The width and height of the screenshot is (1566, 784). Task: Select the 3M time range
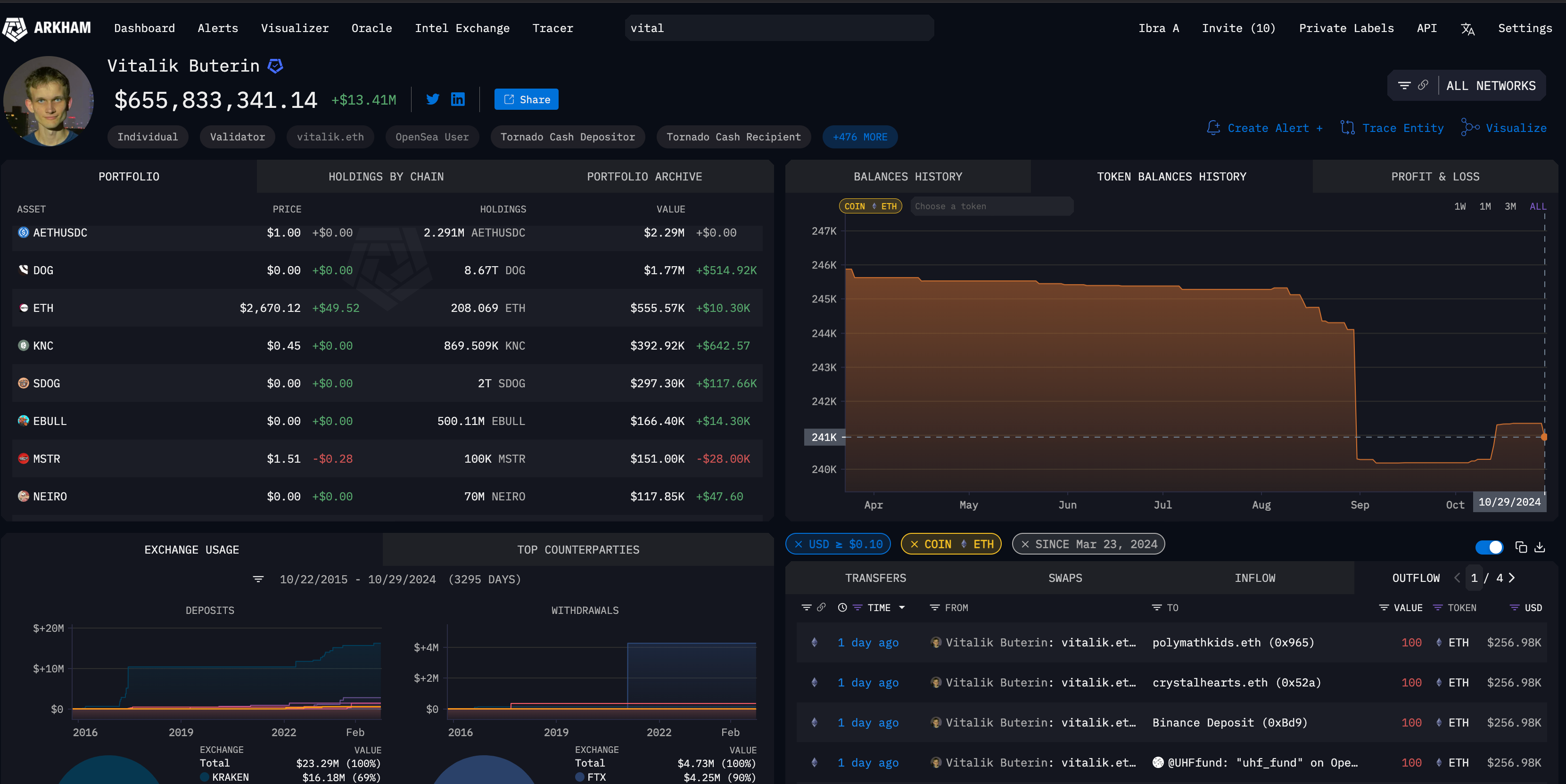click(x=1510, y=207)
